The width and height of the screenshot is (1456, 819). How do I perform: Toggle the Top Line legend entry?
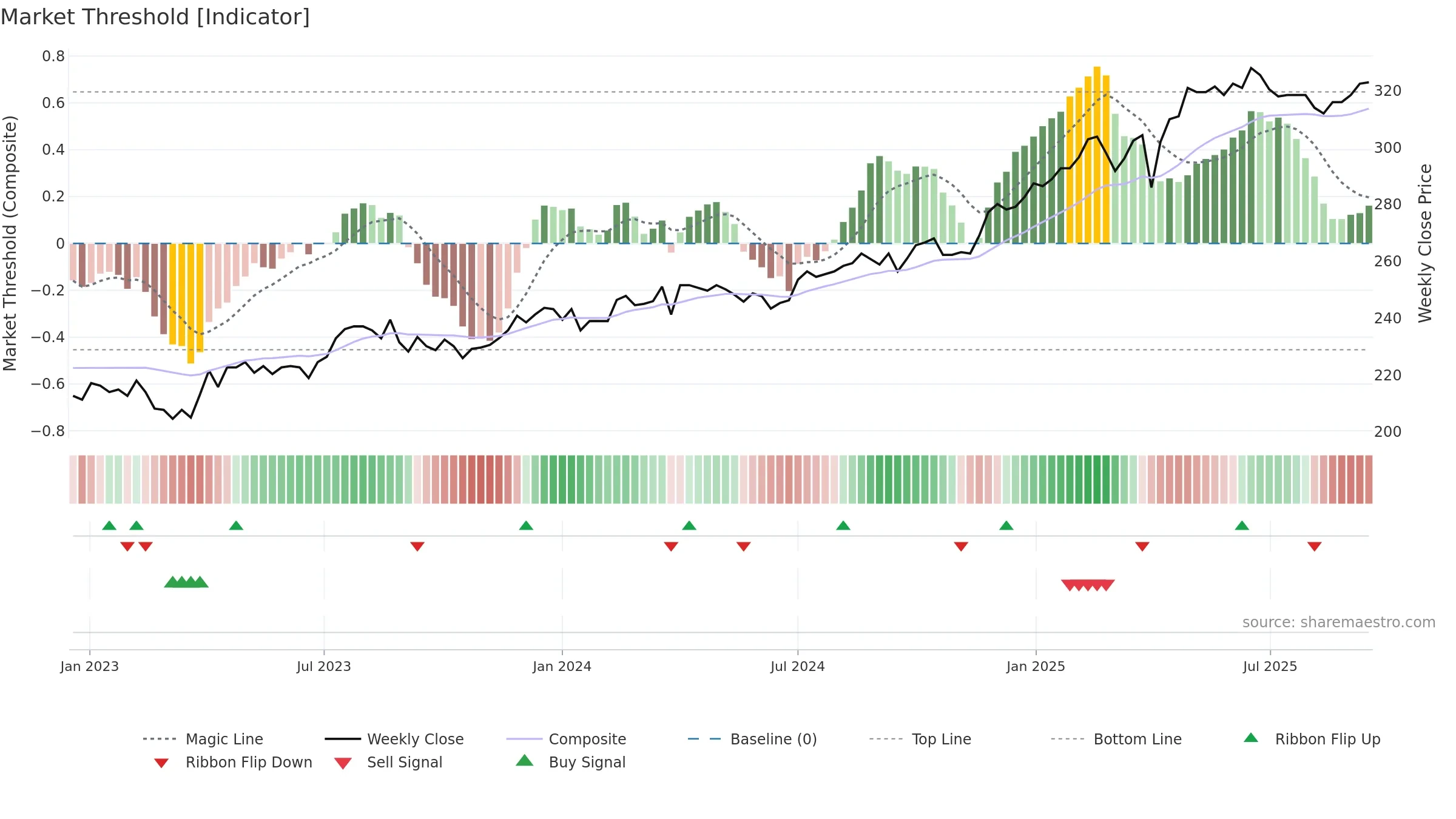tap(920, 739)
